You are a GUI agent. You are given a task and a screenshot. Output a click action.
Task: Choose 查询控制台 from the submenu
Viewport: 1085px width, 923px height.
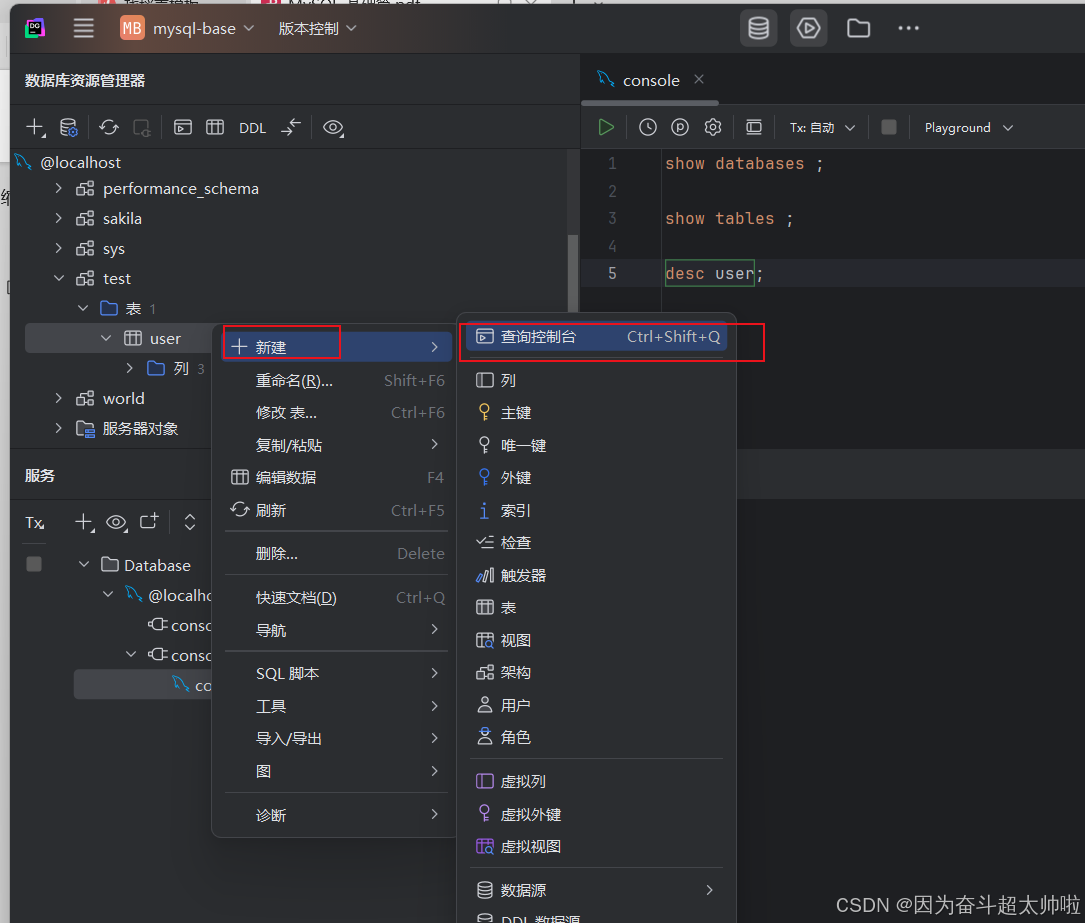click(x=597, y=337)
